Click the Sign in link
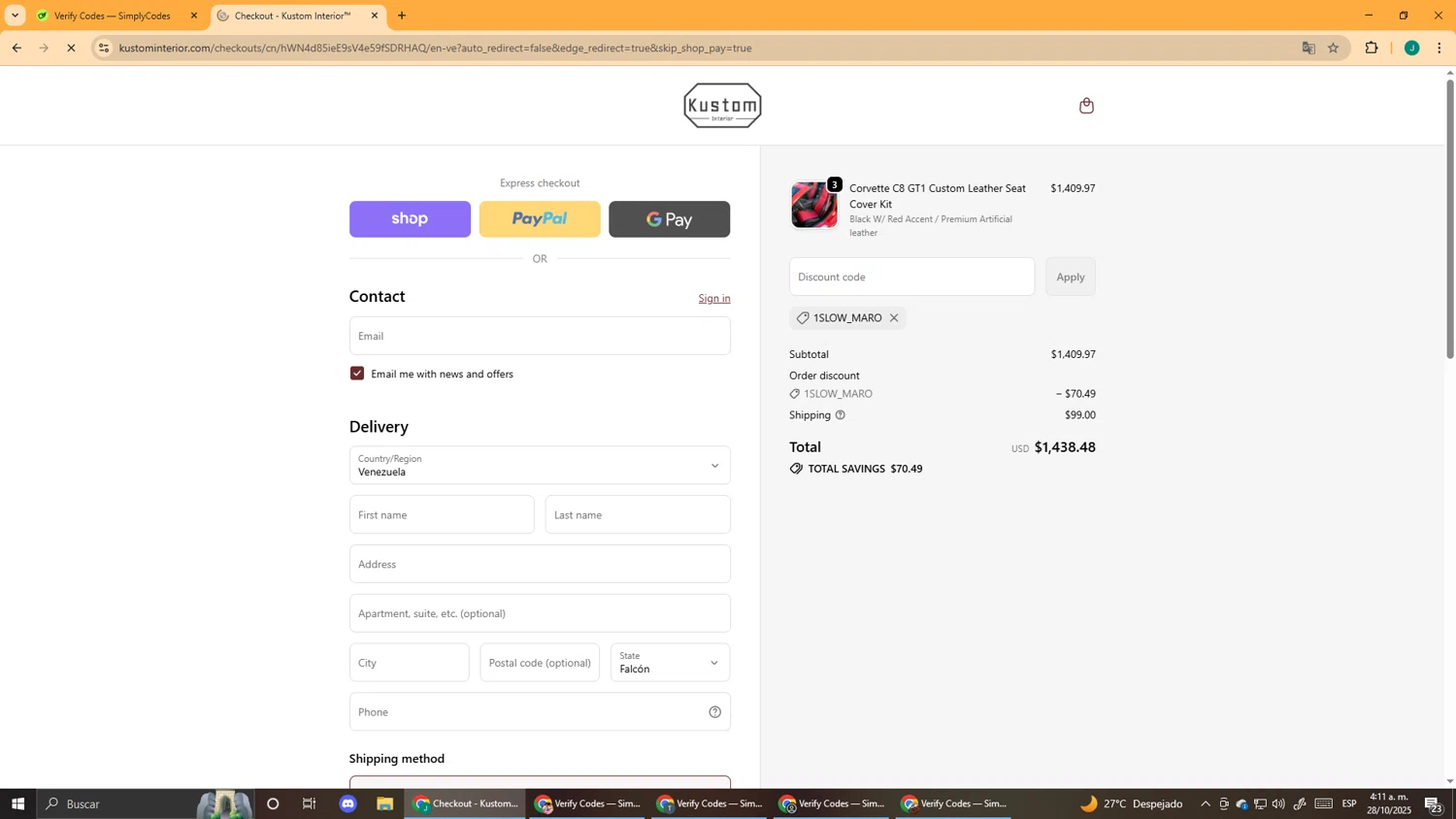The width and height of the screenshot is (1456, 819). (714, 298)
